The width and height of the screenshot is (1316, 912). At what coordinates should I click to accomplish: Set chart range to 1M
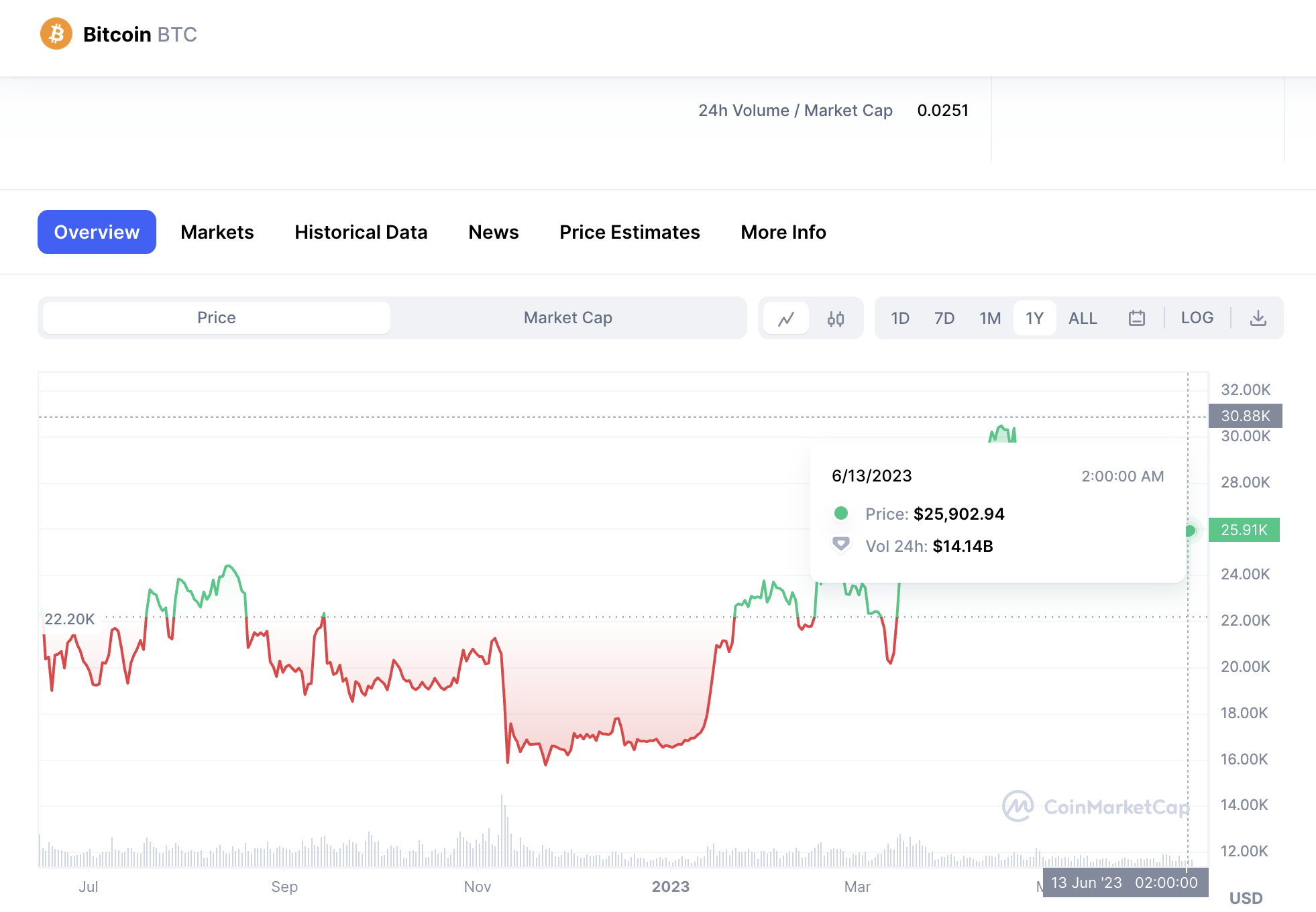(990, 318)
